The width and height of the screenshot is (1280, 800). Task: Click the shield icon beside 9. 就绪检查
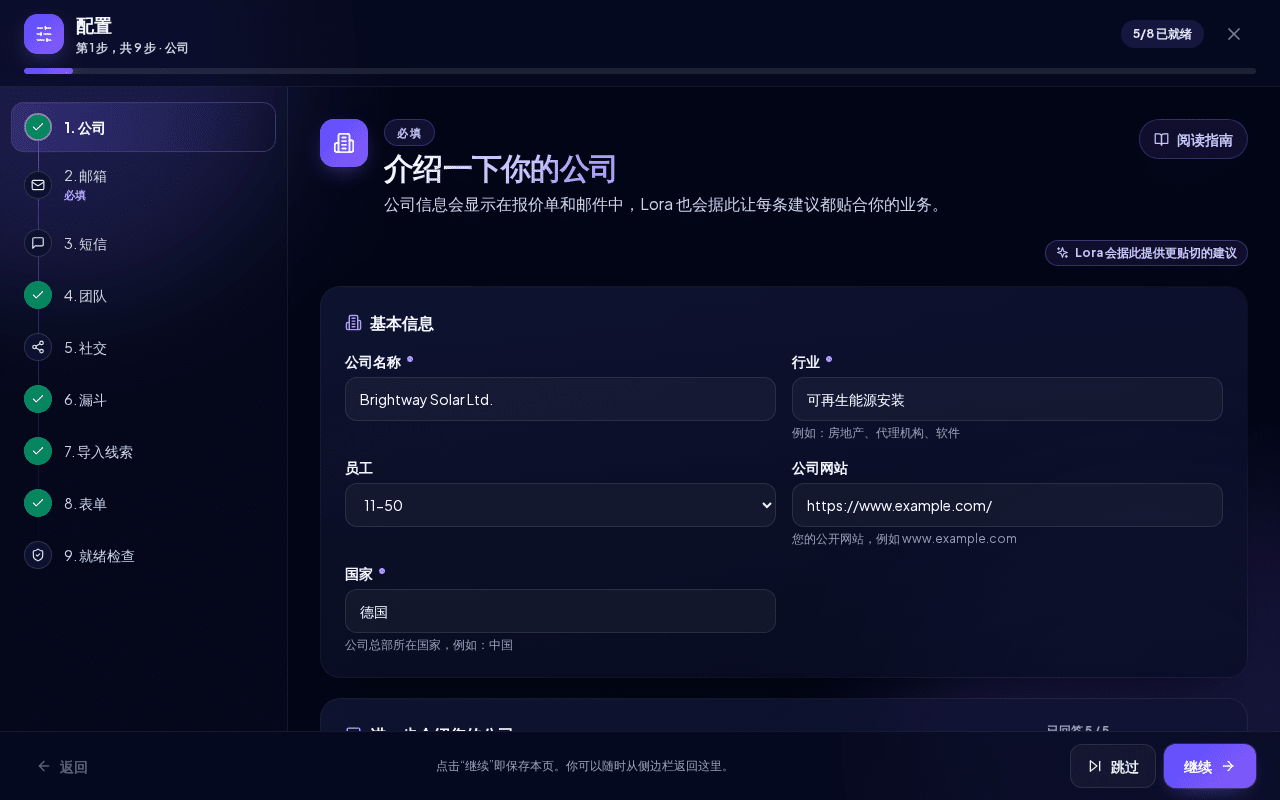[x=38, y=555]
